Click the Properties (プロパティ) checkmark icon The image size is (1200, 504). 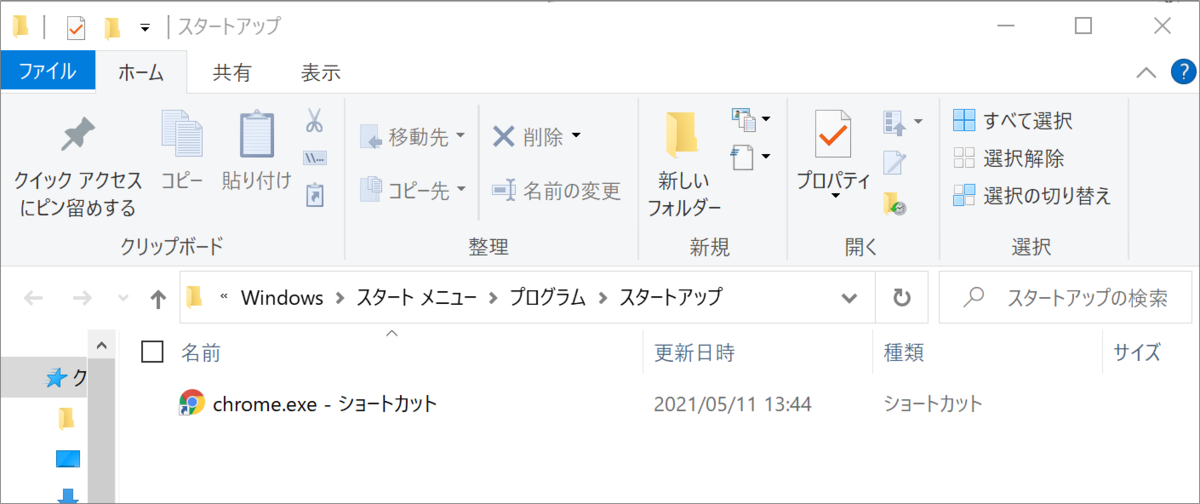(832, 136)
